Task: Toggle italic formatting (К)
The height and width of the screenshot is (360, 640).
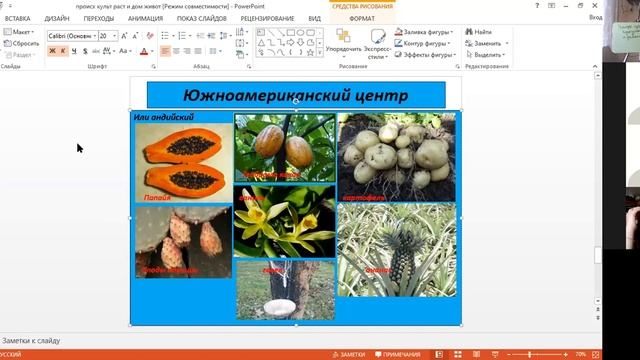Action: tap(63, 51)
